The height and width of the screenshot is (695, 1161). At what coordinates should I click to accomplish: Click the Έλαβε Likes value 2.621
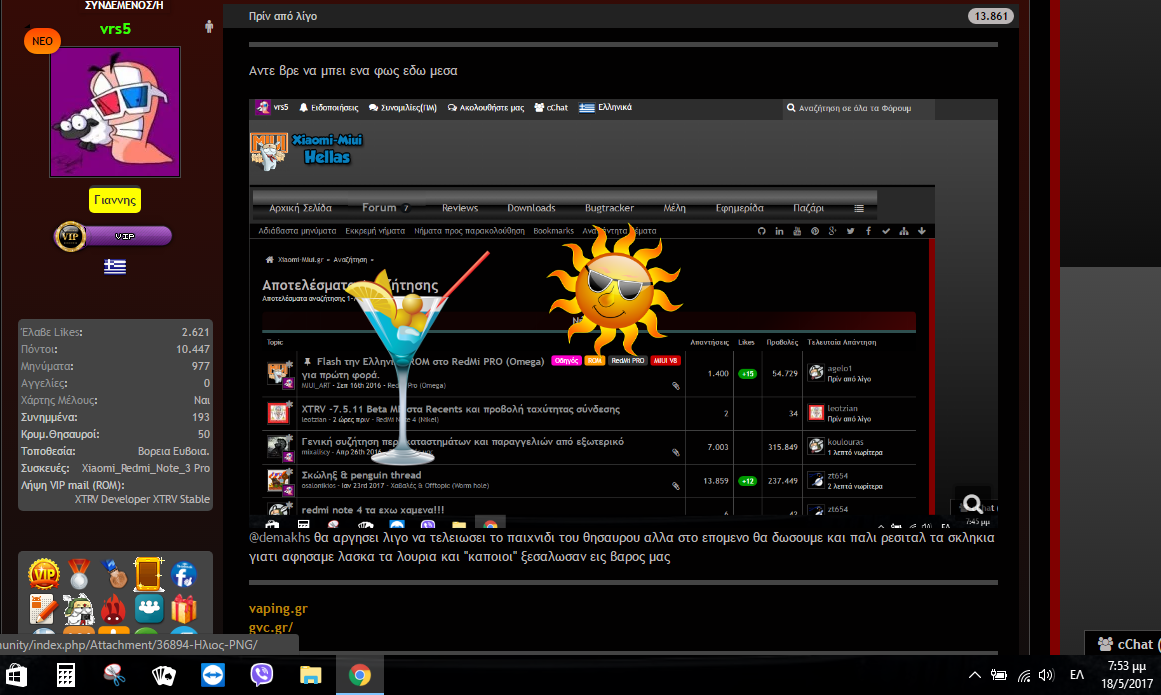(195, 332)
